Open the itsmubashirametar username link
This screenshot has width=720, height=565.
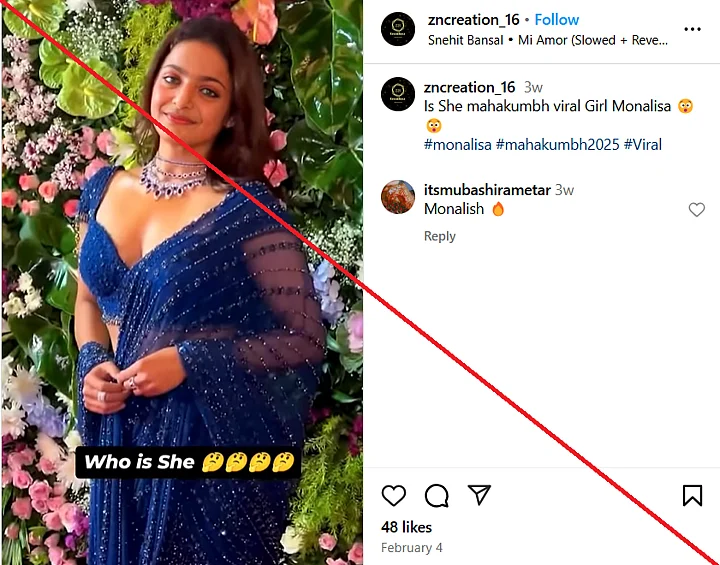point(487,190)
